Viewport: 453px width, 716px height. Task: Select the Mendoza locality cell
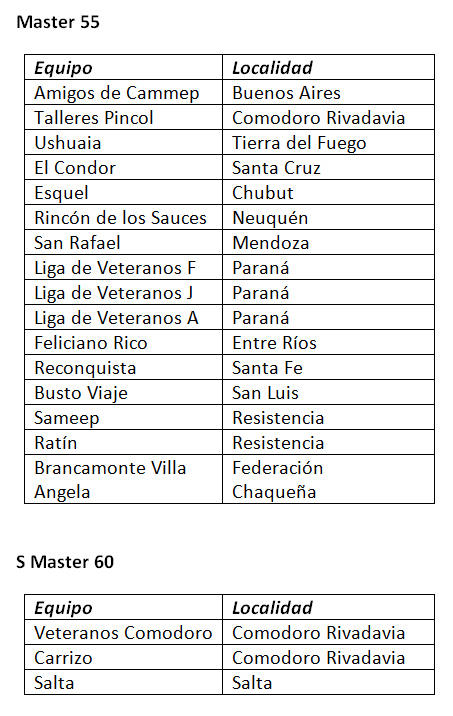point(328,242)
